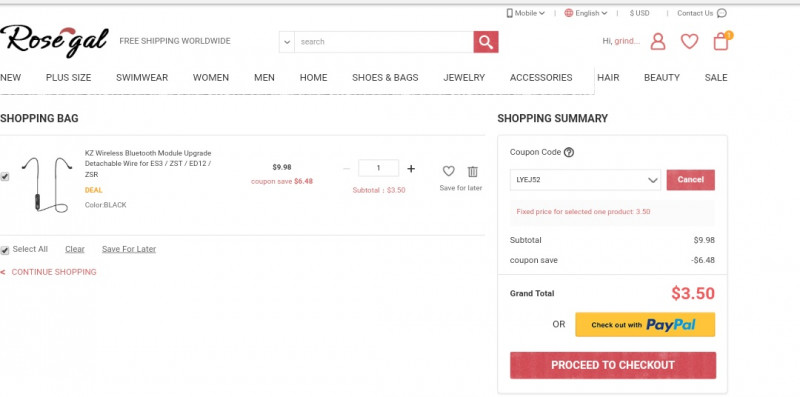The width and height of the screenshot is (800, 397).
Task: Delete item with the trash can icon
Action: tap(473, 171)
